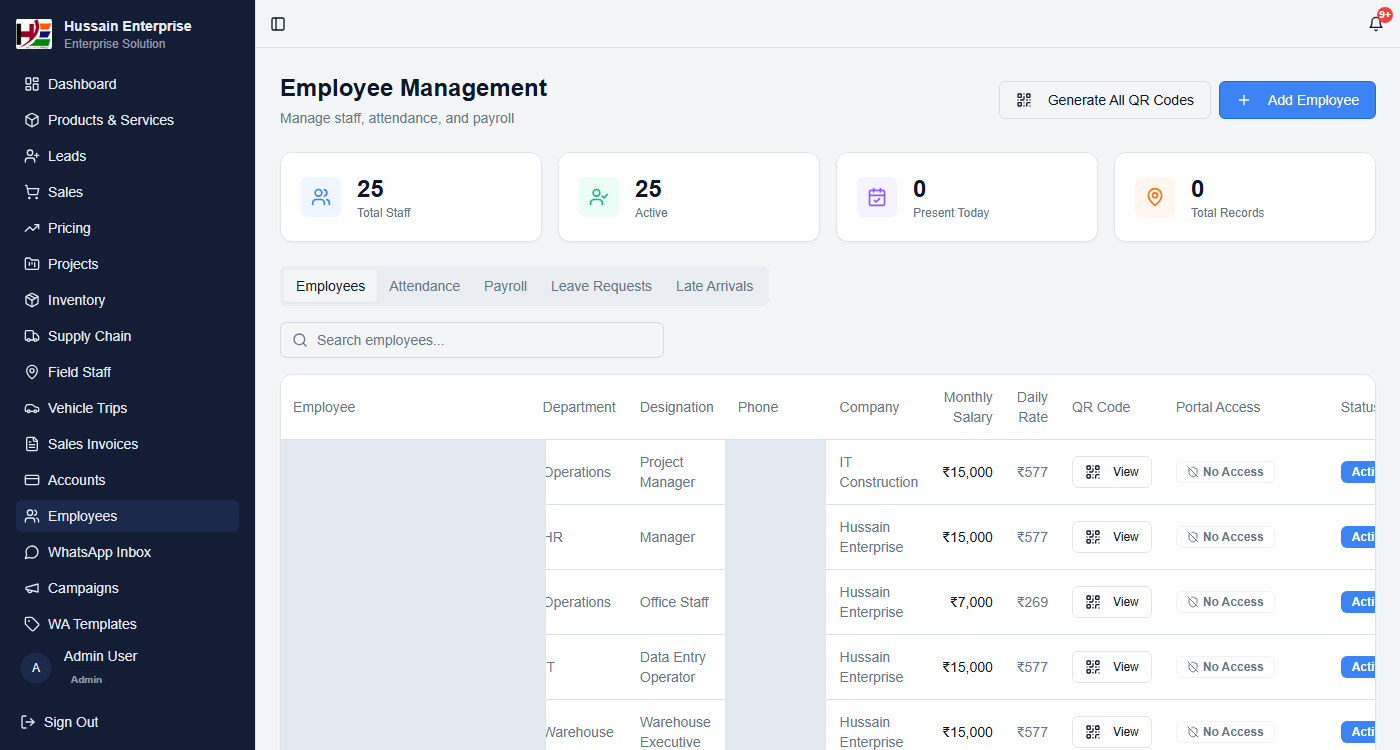1400x750 pixels.
Task: Click No Access badge in Warehouse Executive row
Action: (1225, 732)
